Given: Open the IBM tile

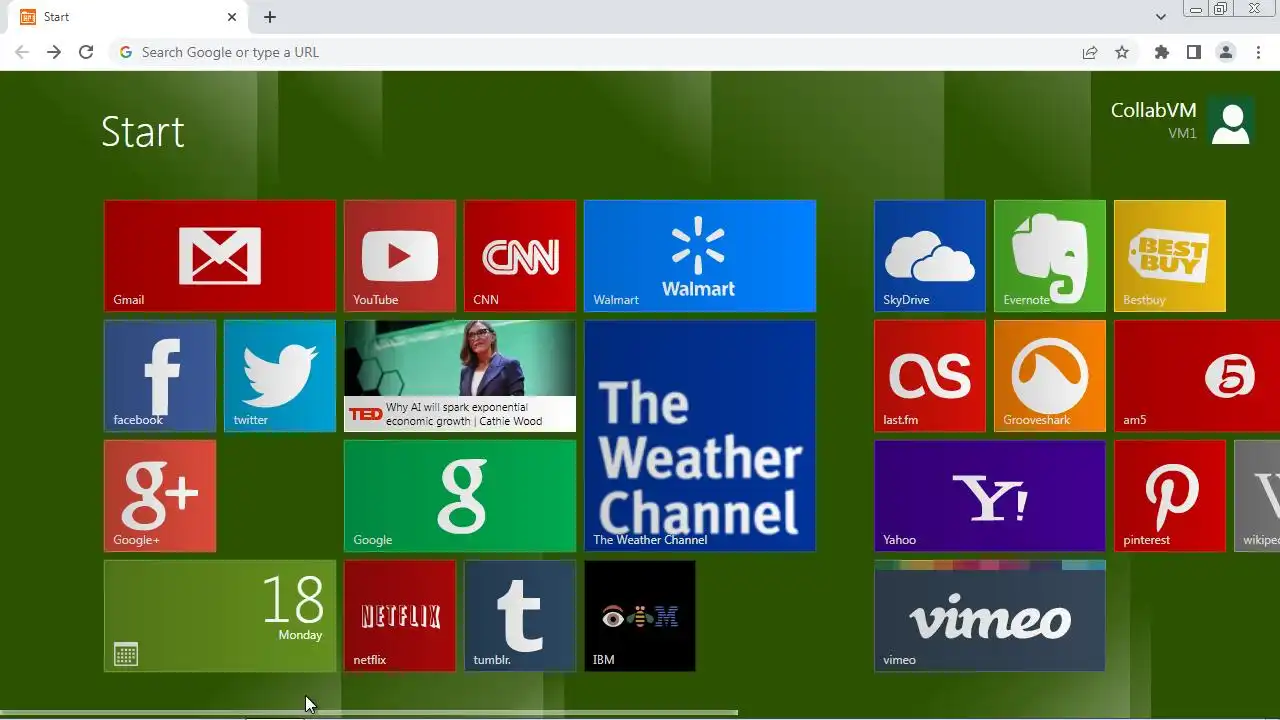Looking at the screenshot, I should pyautogui.click(x=640, y=616).
